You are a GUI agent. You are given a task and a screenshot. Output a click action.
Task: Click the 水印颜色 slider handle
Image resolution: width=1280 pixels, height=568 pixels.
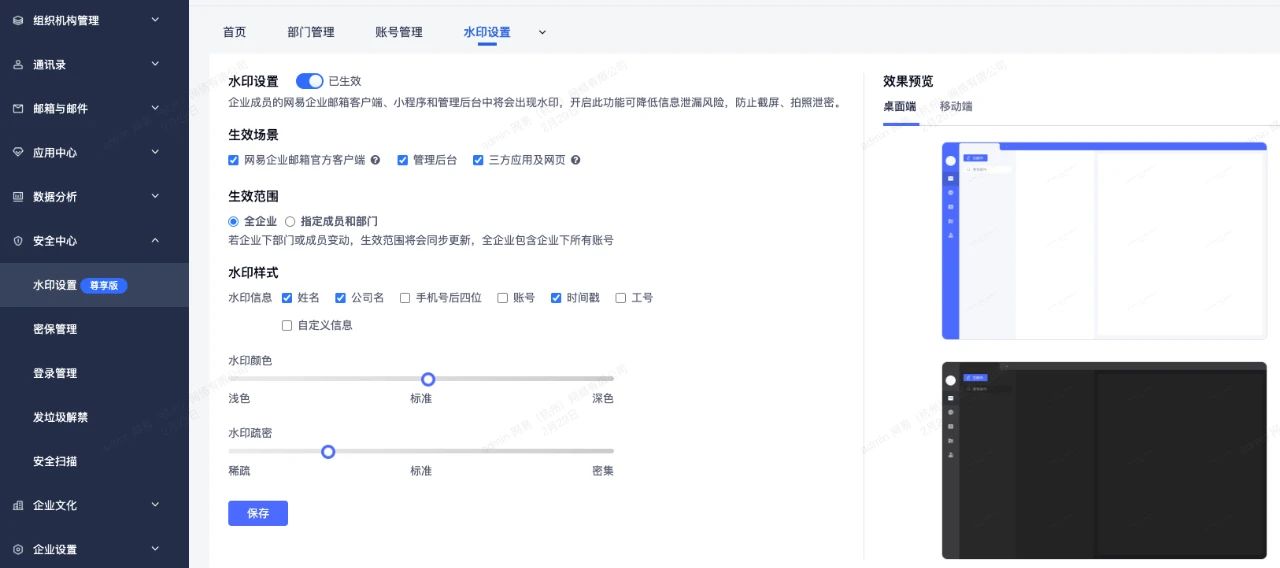pos(428,379)
